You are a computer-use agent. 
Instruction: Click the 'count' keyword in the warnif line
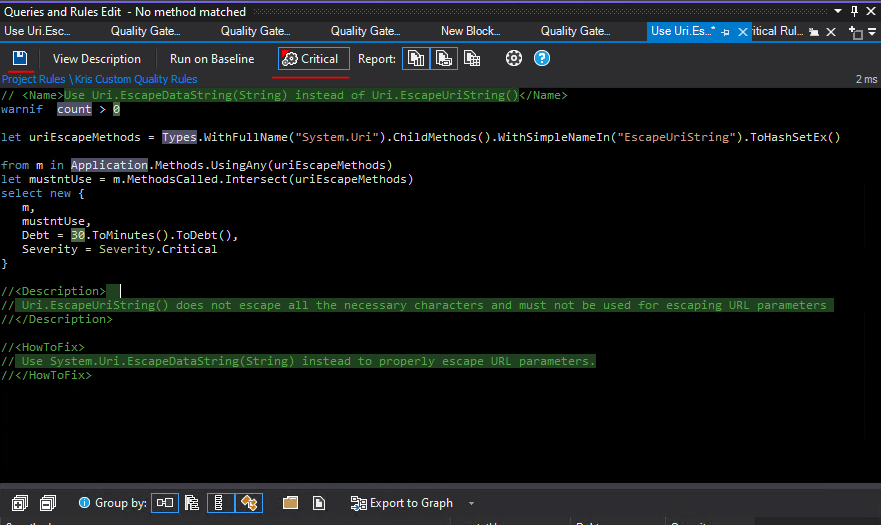(x=74, y=109)
